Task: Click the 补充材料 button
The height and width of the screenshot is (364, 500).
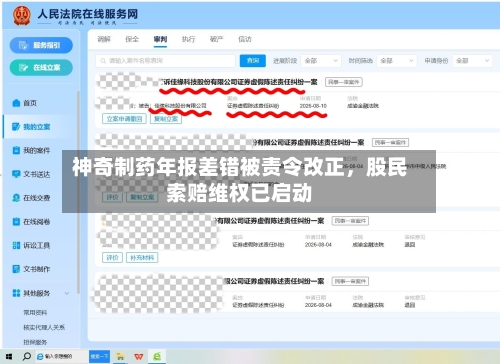Action: pyautogui.click(x=142, y=258)
